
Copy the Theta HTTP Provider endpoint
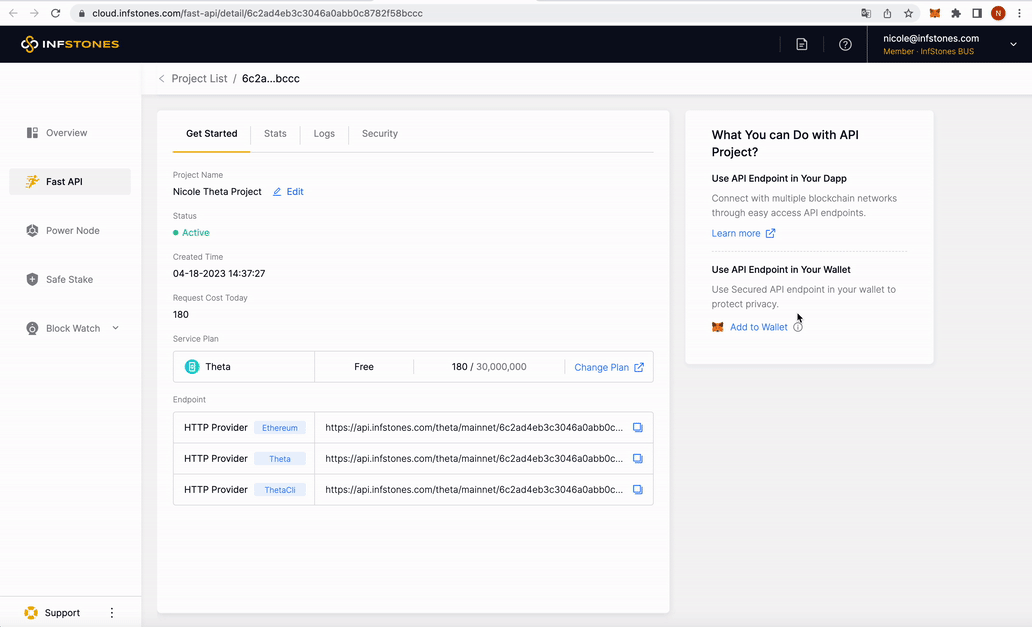638,459
